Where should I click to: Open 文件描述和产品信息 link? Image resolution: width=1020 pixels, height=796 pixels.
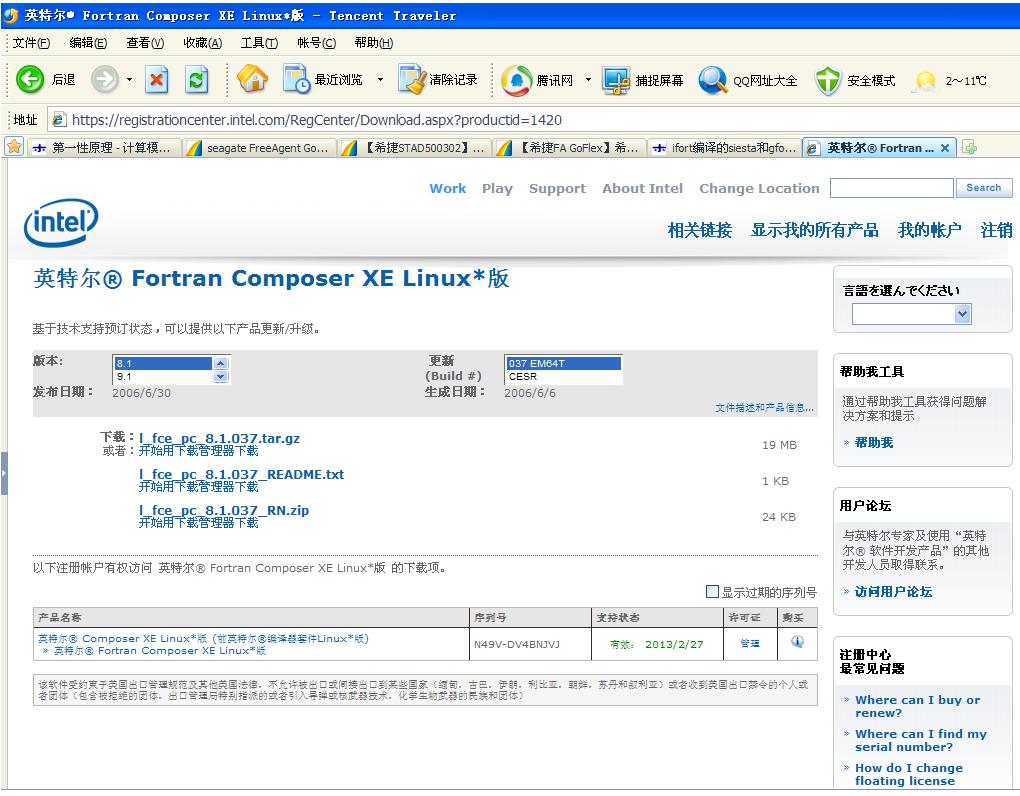pyautogui.click(x=764, y=408)
